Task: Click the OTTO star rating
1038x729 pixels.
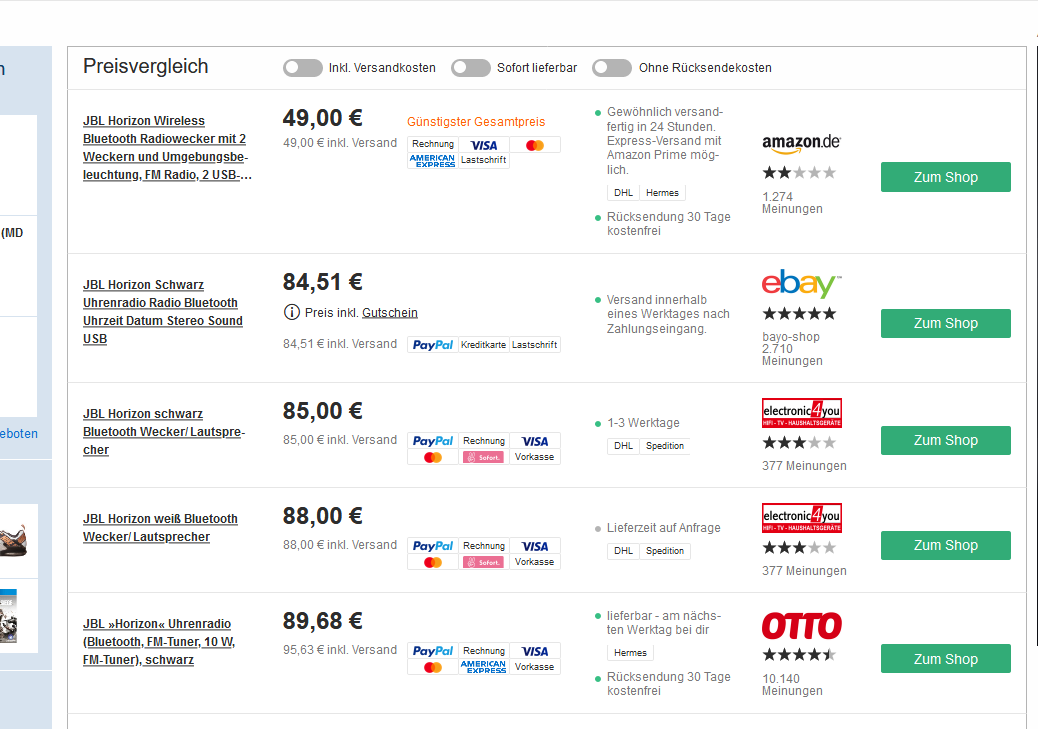Action: tap(799, 655)
